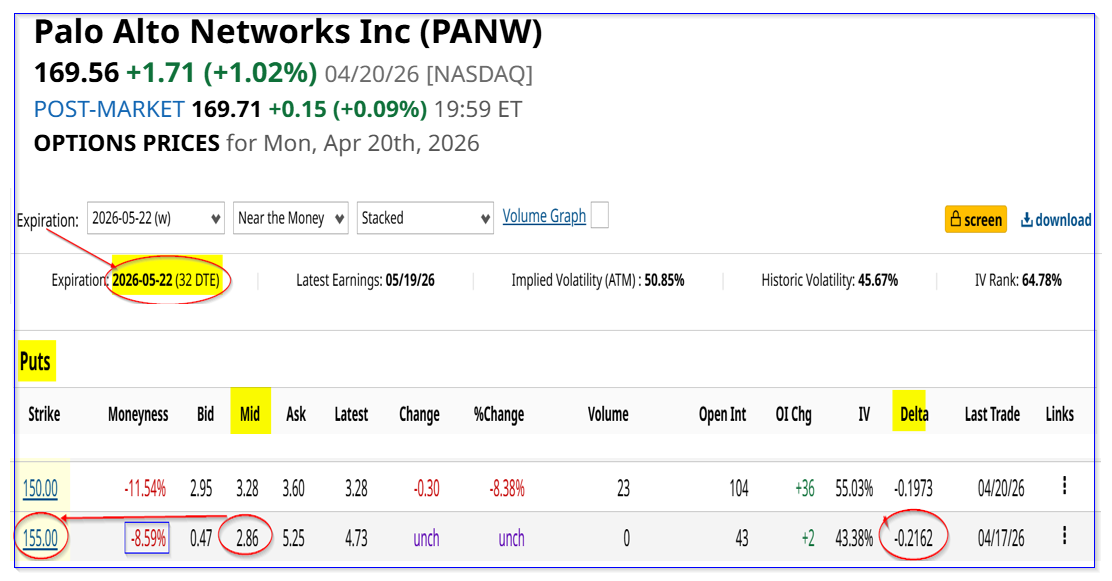1112x581 pixels.
Task: Click the three-dot links icon for 155.00 strike
Action: 1064,538
